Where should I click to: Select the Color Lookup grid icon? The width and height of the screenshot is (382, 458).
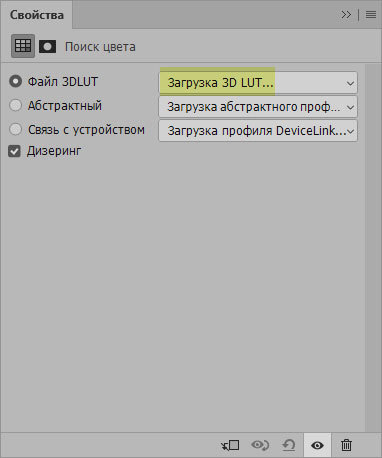tap(23, 46)
